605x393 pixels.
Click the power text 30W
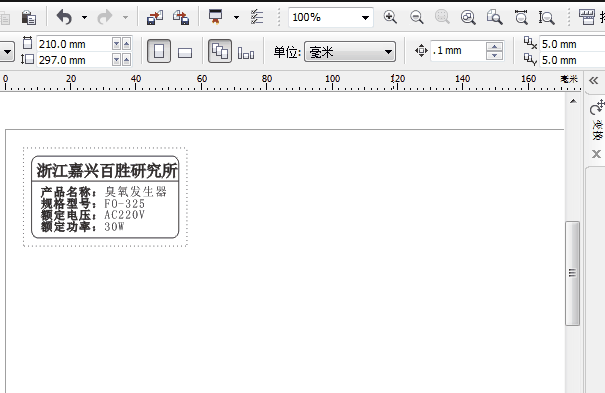coord(114,226)
